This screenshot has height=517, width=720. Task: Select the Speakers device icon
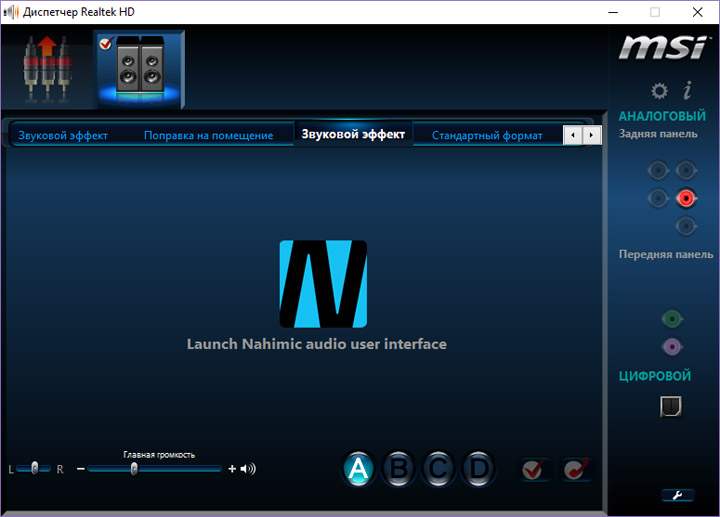[140, 69]
